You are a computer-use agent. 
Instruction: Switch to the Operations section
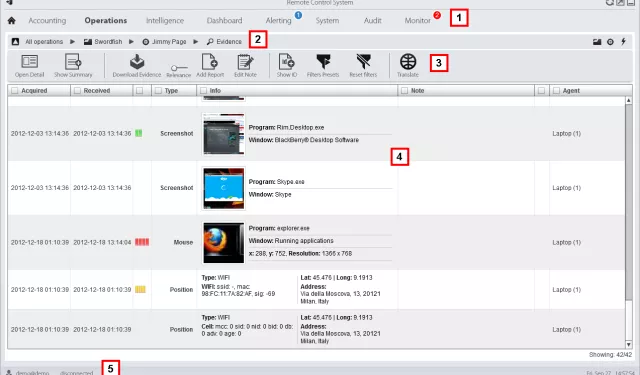106,20
